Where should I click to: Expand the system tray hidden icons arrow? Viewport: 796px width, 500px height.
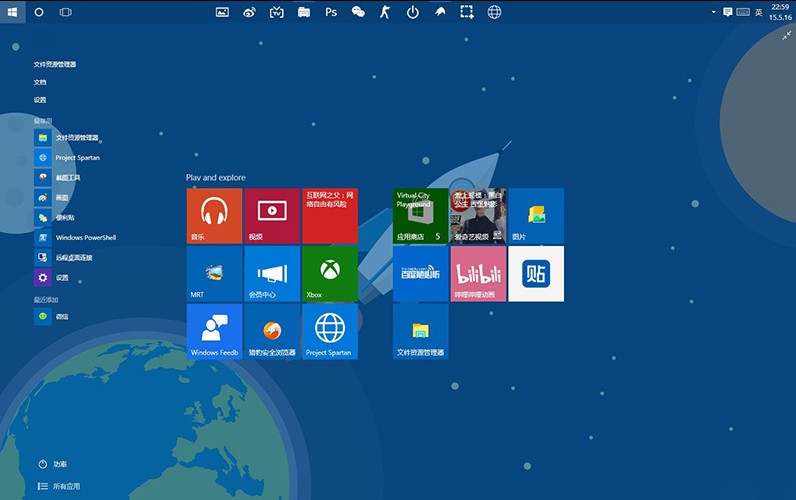click(x=714, y=12)
